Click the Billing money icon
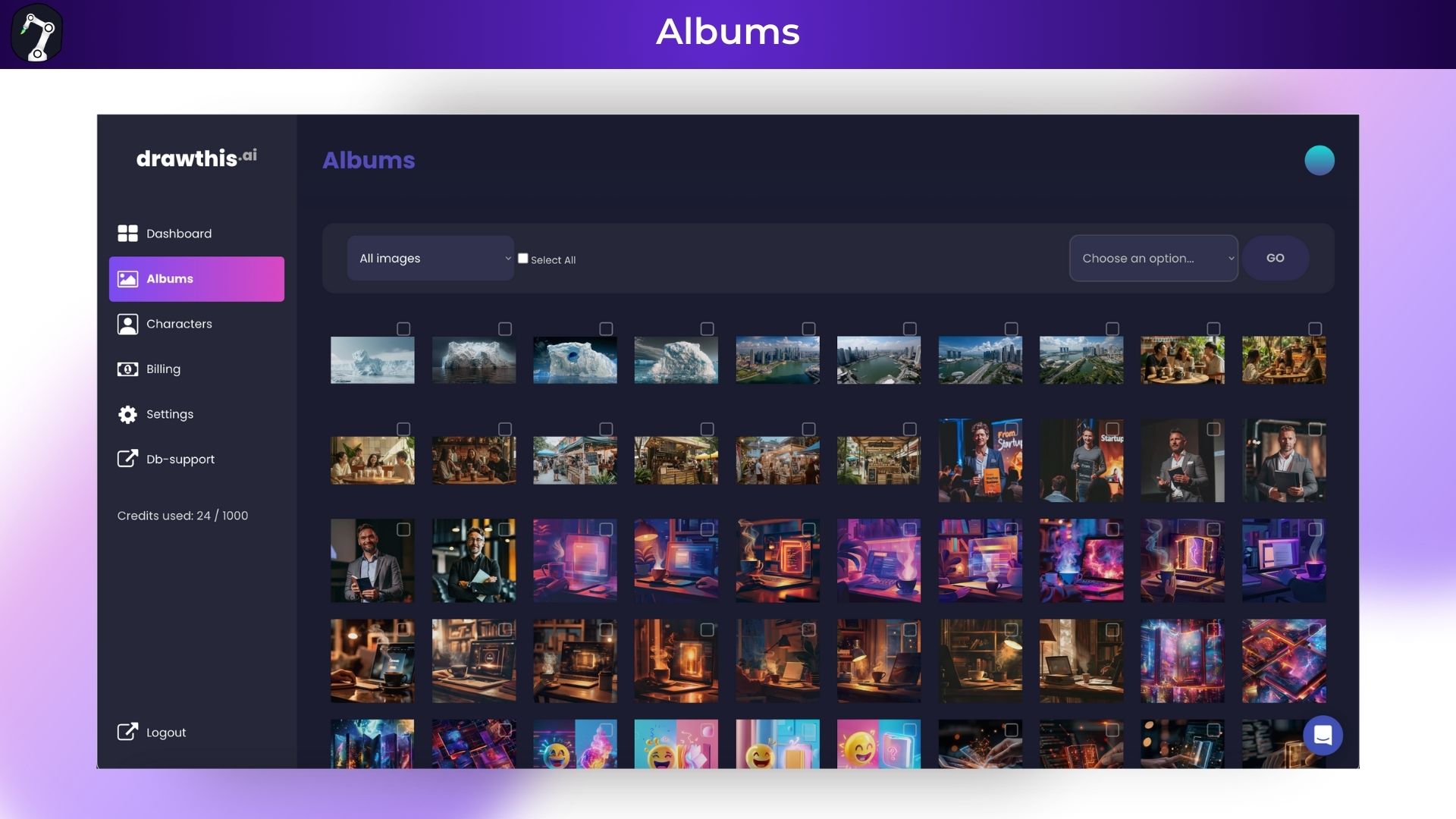 (x=127, y=369)
